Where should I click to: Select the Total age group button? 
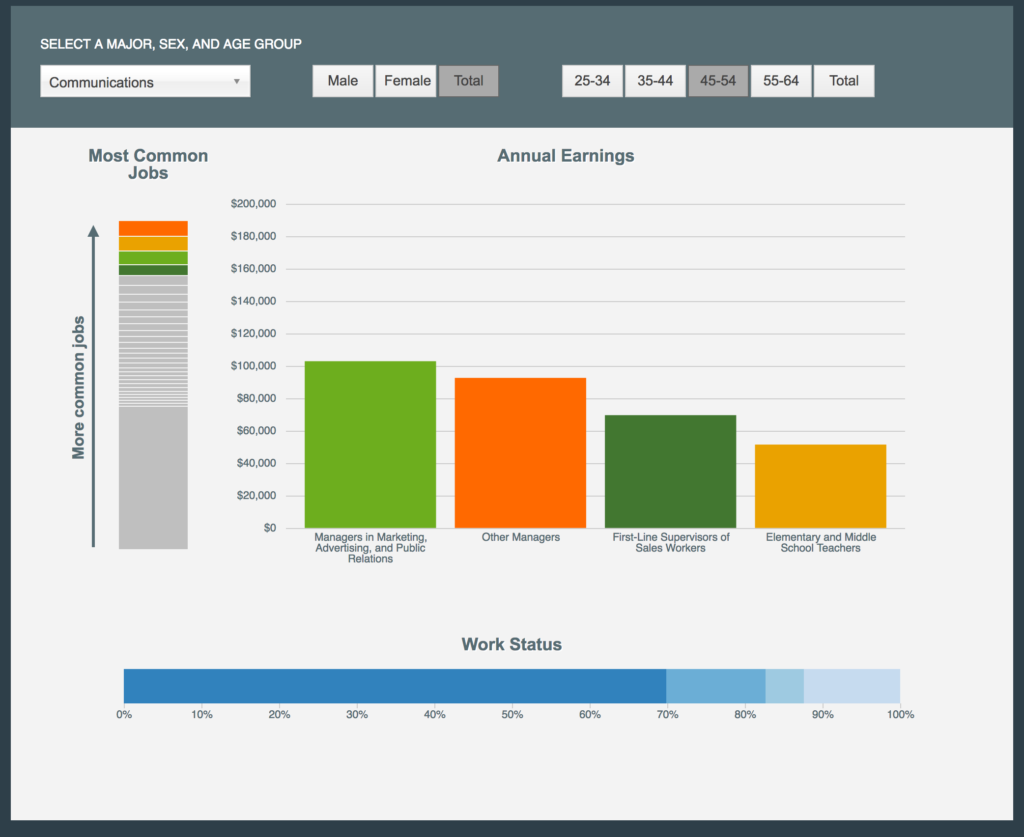click(844, 81)
